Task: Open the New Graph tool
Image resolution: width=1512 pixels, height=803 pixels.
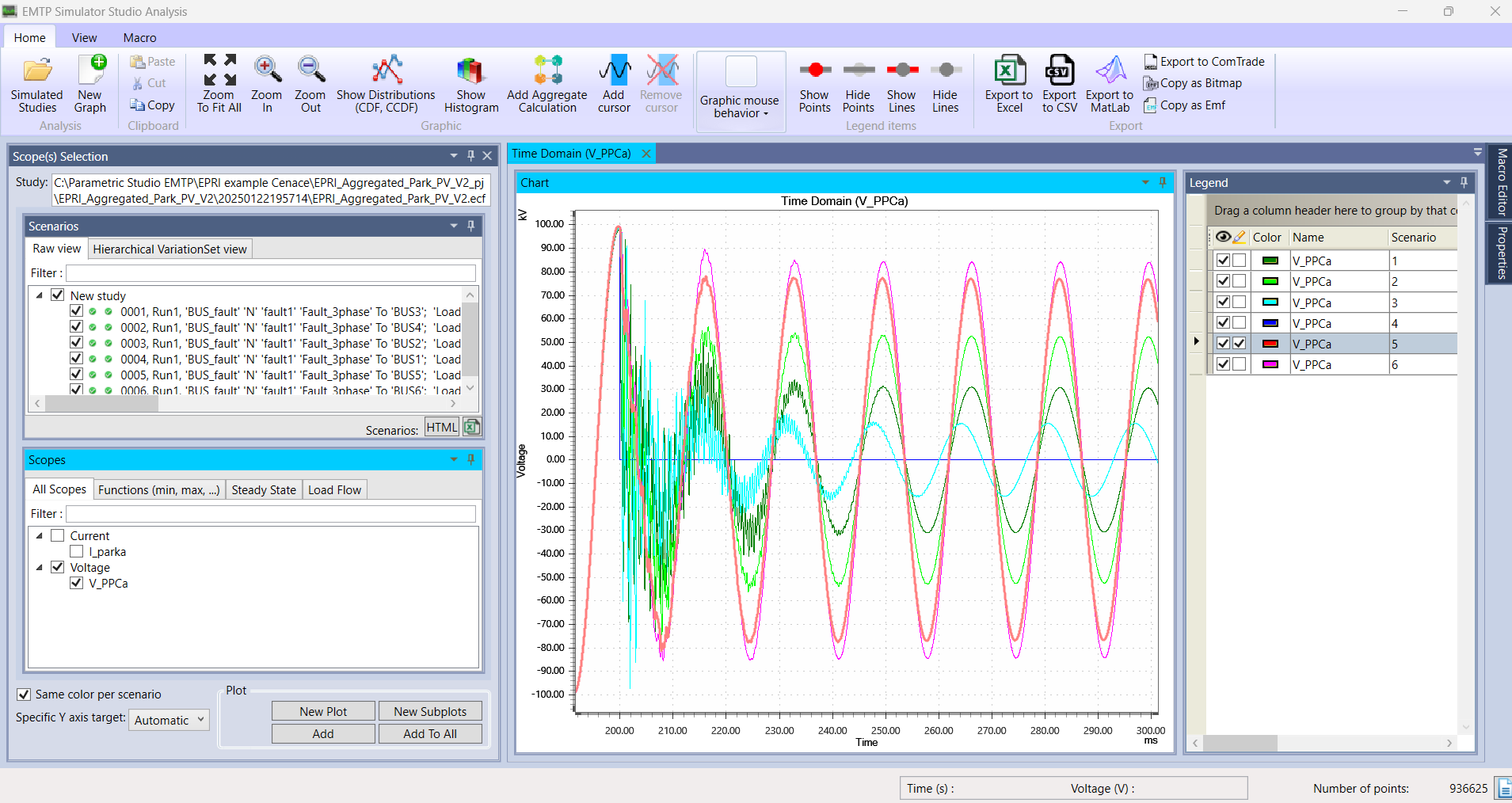Action: click(x=90, y=82)
